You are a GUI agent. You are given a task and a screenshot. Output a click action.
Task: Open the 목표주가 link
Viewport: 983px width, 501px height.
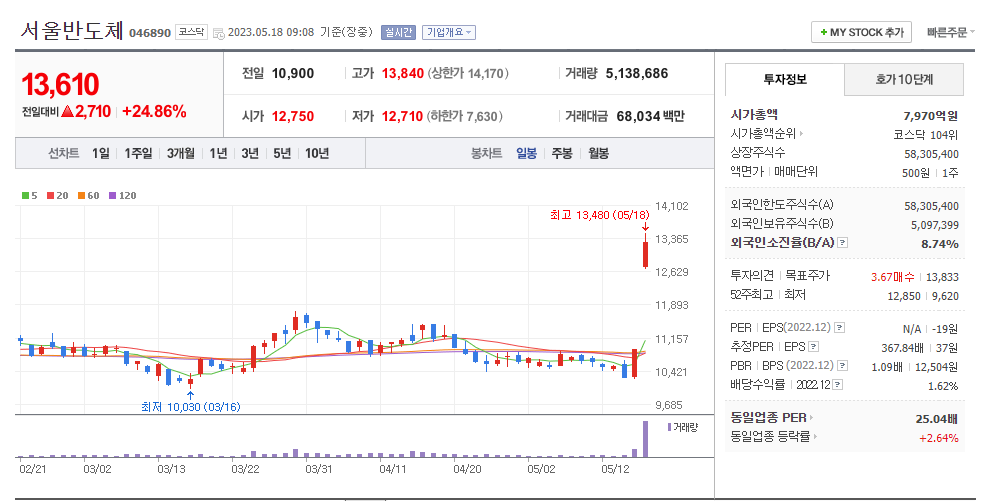[807, 275]
